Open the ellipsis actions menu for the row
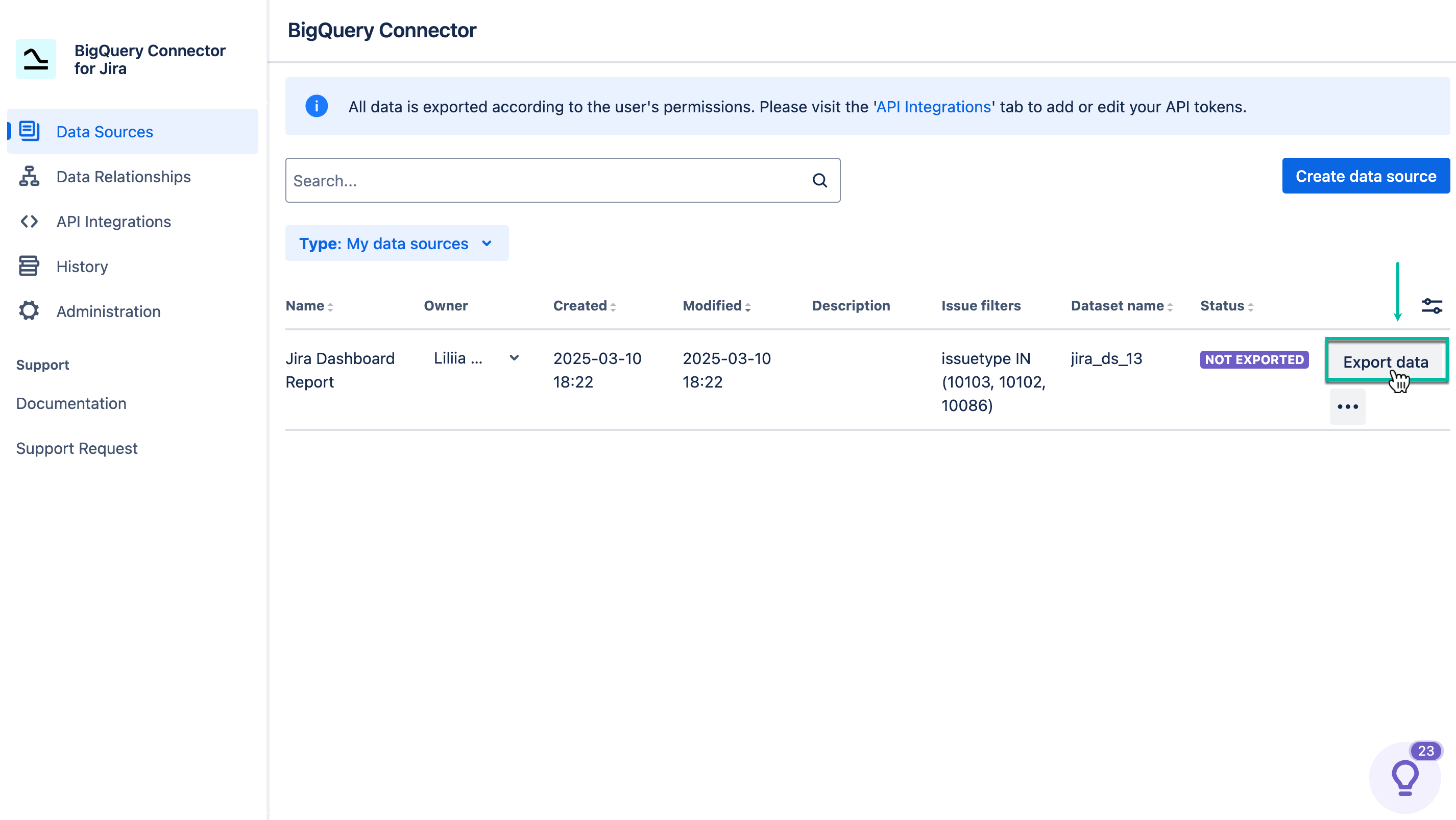1456x820 pixels. [x=1347, y=406]
